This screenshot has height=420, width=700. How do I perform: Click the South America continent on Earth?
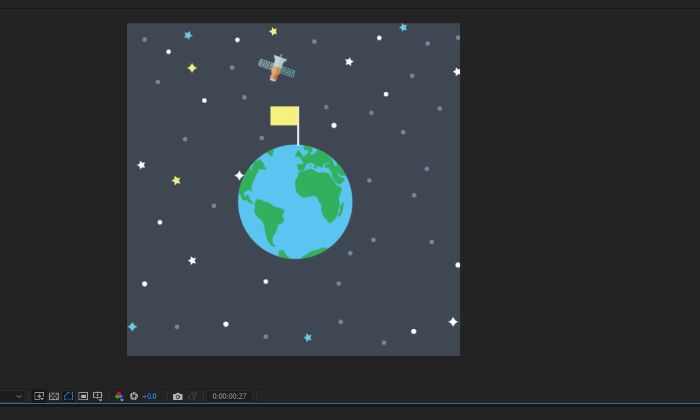269,221
